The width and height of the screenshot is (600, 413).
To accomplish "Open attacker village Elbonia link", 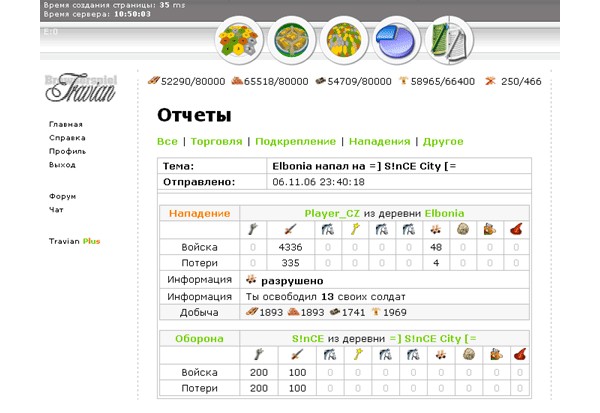I will (x=444, y=214).
